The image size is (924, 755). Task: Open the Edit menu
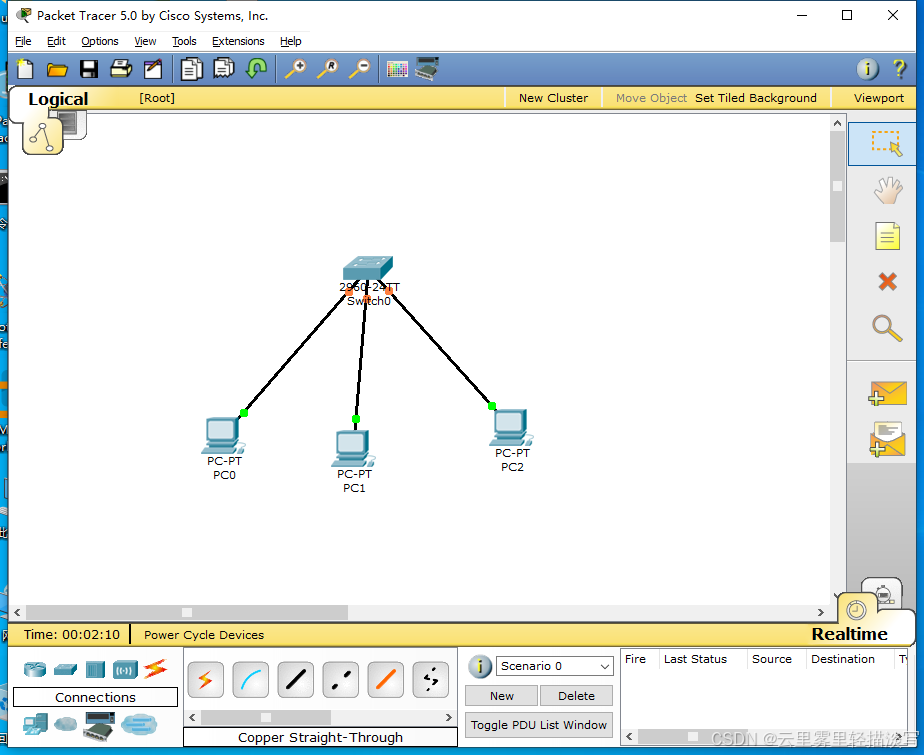coord(56,41)
